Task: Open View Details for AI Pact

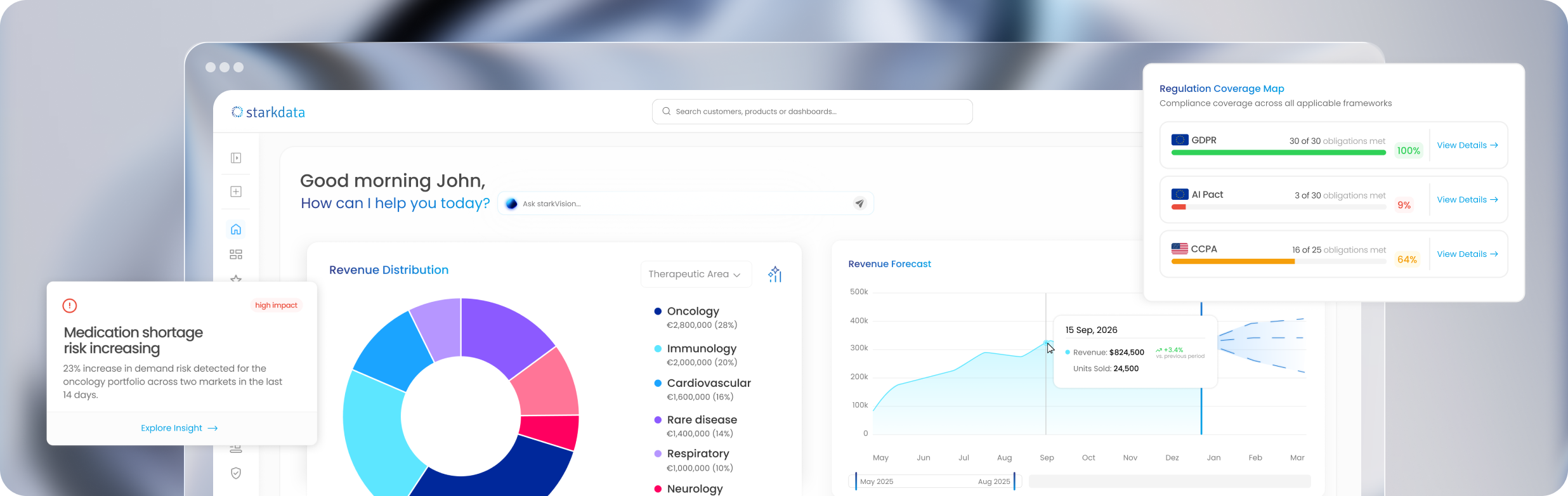Action: (1467, 200)
